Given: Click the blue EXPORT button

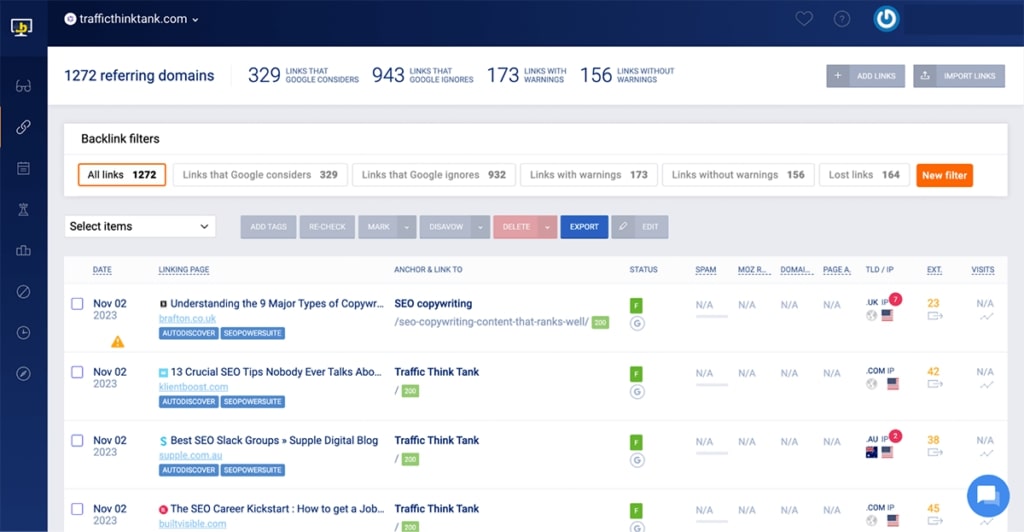Looking at the screenshot, I should 584,227.
